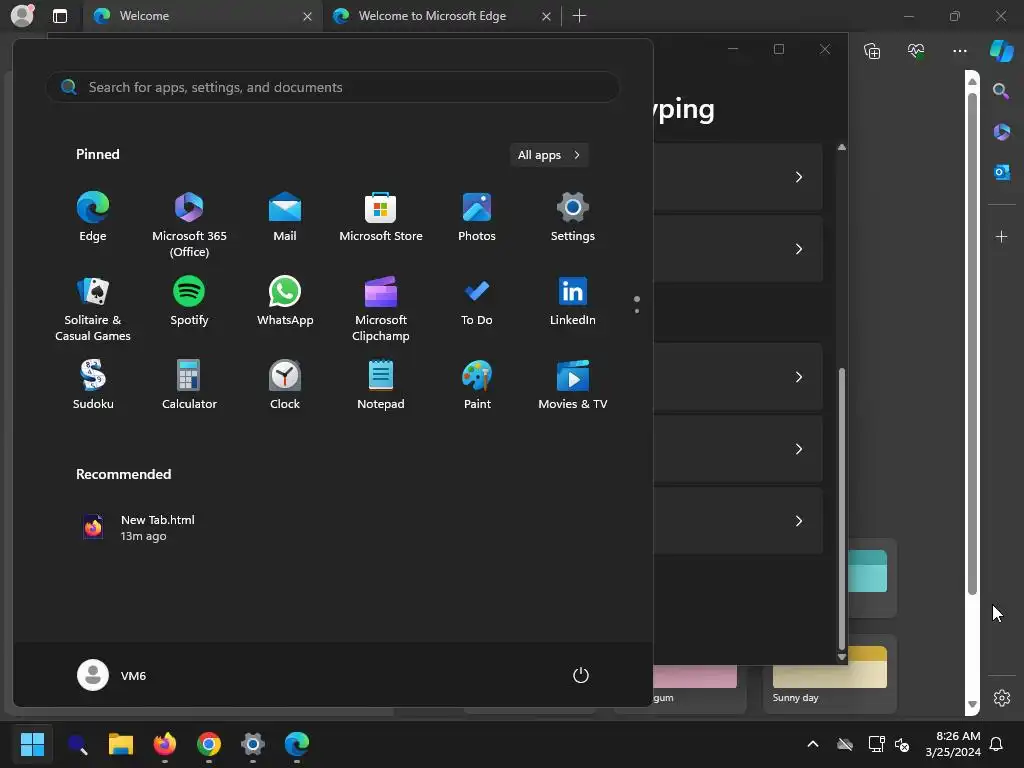Screen dimensions: 1024x768
Task: Close the Welcome to Microsoft Edge tab
Action: 546,16
